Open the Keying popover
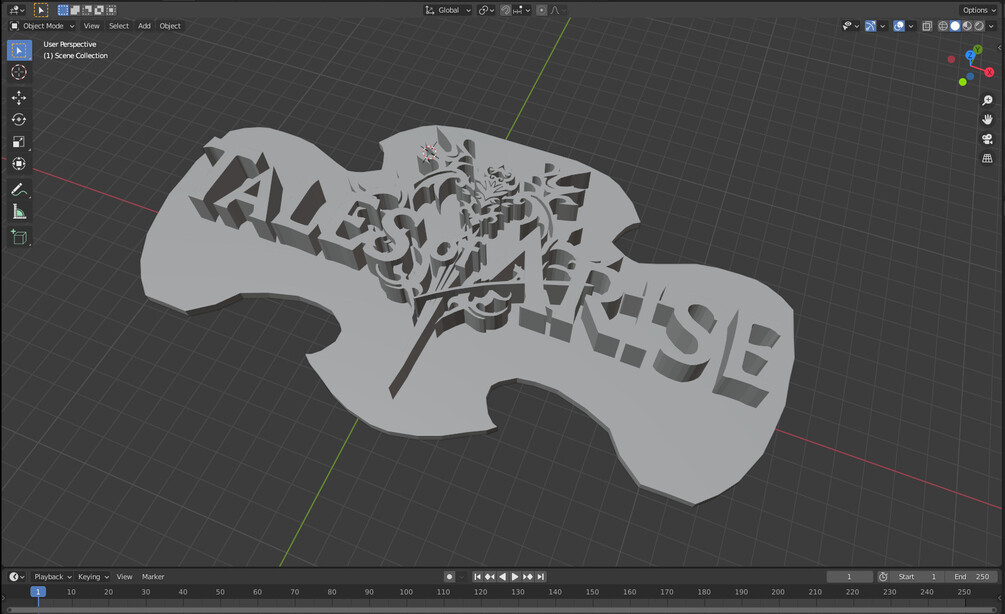 click(x=93, y=577)
